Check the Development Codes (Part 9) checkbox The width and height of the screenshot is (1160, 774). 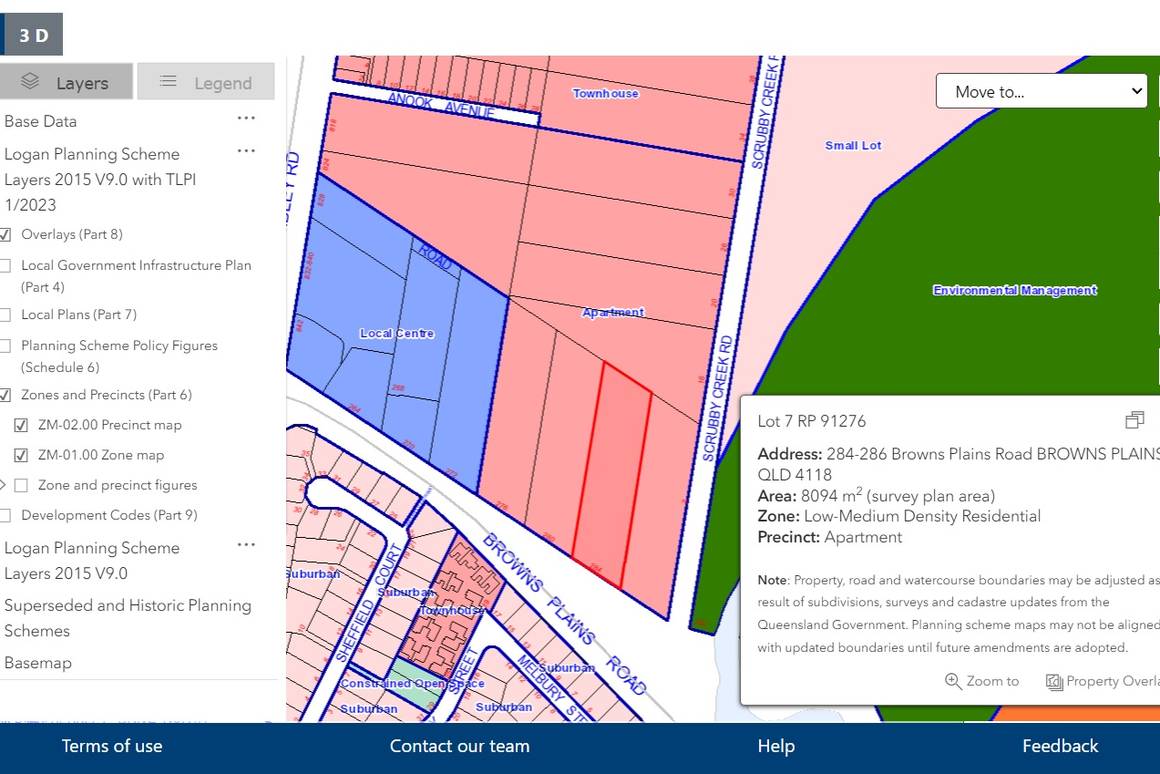(5, 516)
